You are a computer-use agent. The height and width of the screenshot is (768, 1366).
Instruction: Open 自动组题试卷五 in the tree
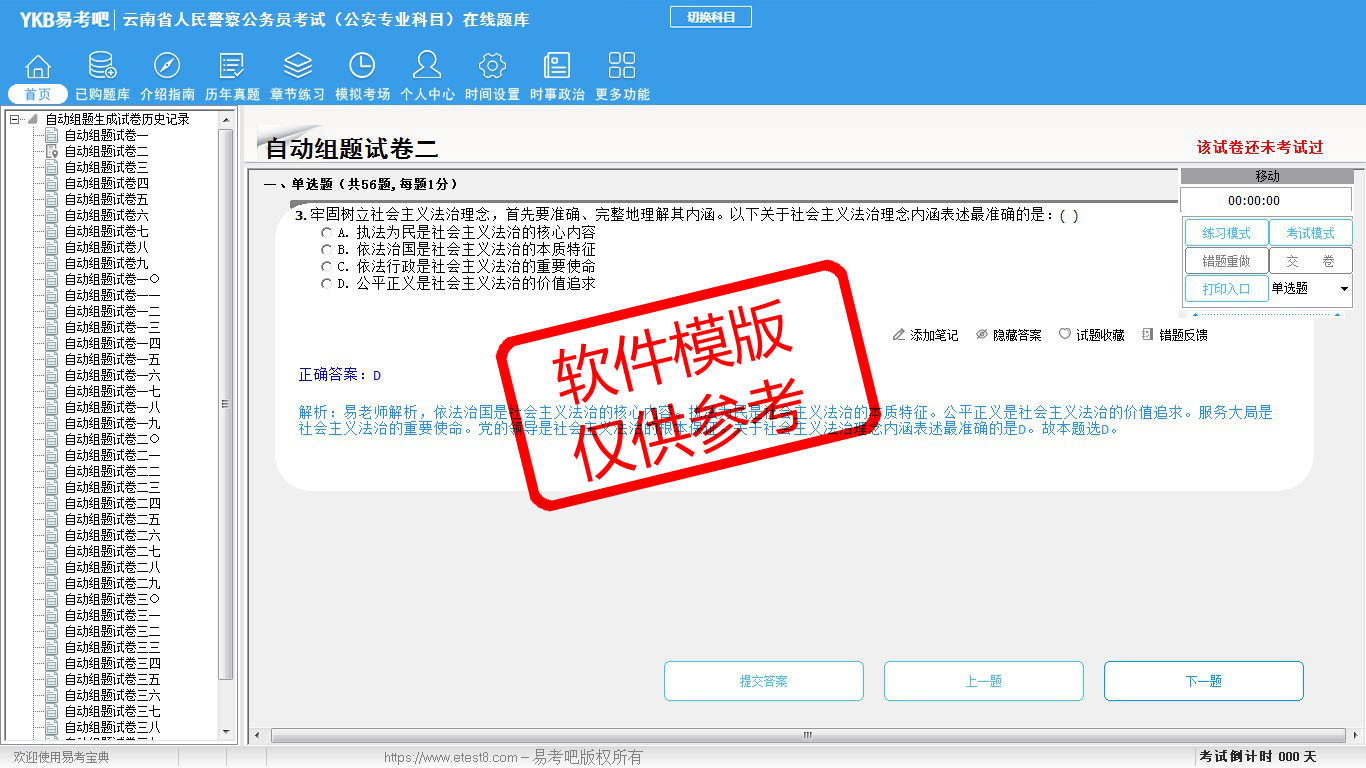(106, 199)
